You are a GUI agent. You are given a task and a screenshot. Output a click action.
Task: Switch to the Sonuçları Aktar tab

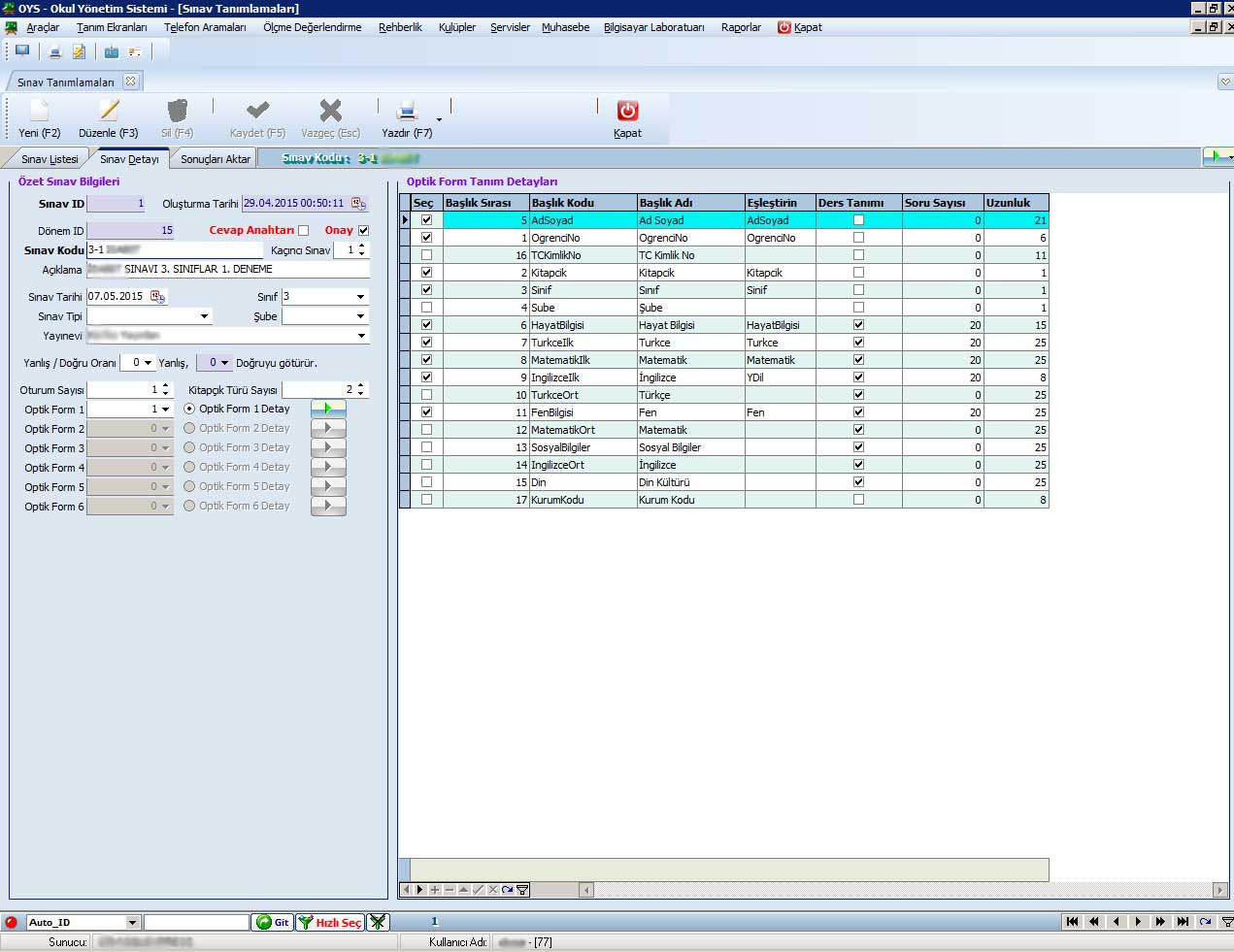click(x=216, y=158)
